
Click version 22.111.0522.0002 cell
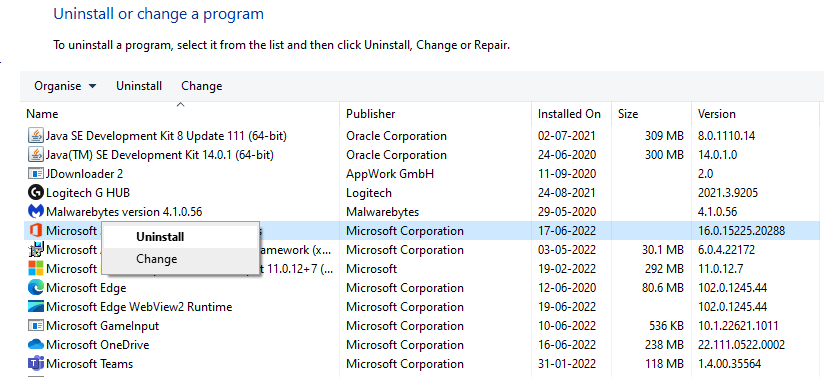pyautogui.click(x=741, y=345)
